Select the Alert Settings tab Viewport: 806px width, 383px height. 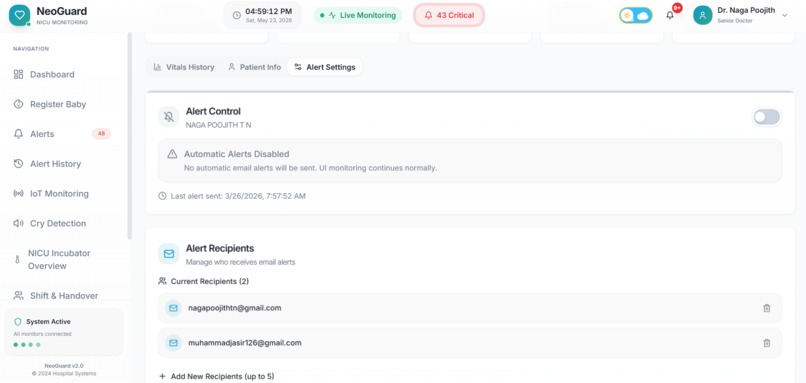coord(325,67)
